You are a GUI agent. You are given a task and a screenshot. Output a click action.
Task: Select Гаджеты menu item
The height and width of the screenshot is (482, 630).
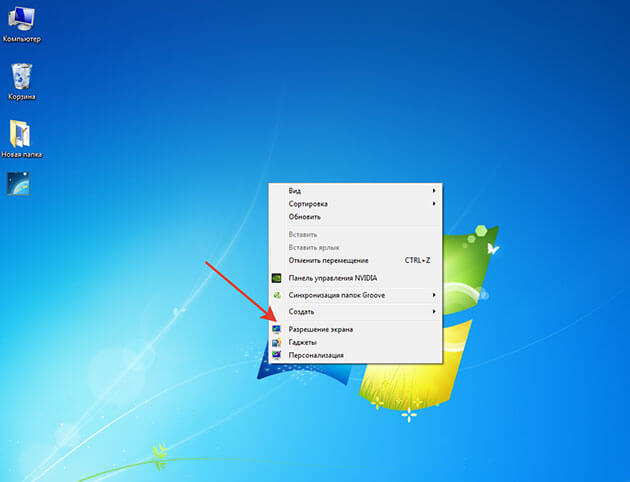pos(356,342)
